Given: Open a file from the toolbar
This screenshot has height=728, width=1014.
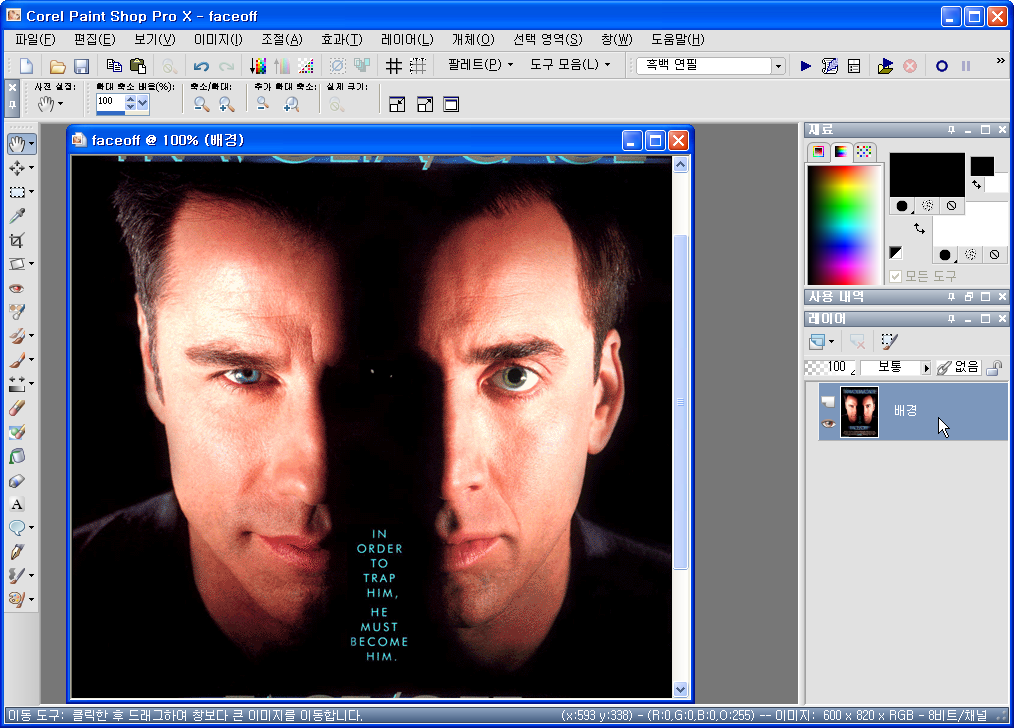Looking at the screenshot, I should pyautogui.click(x=58, y=66).
